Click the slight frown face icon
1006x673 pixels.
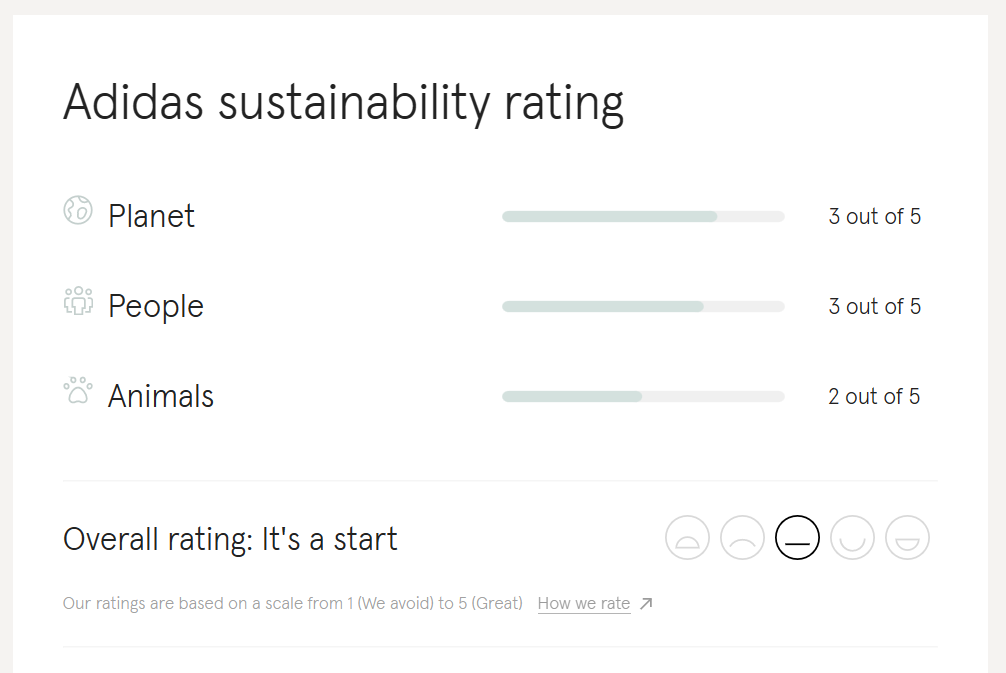click(x=742, y=538)
